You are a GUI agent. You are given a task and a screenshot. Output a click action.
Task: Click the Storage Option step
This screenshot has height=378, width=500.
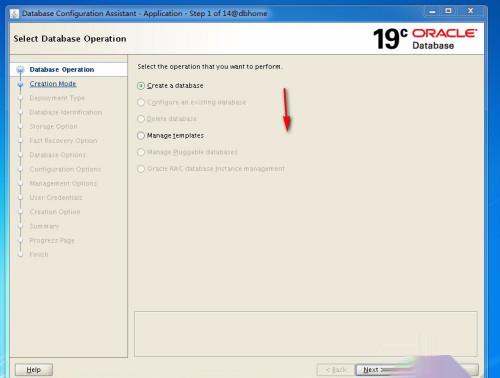pos(53,126)
